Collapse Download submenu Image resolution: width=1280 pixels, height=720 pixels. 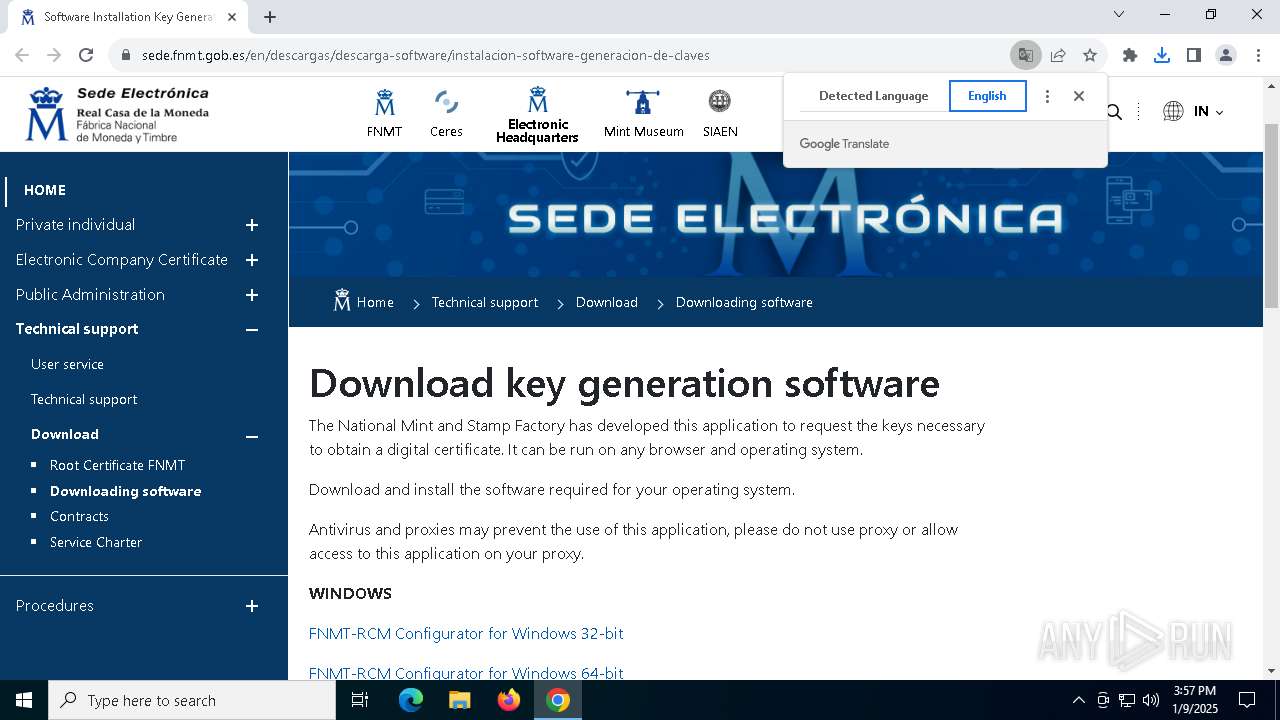pyautogui.click(x=252, y=435)
